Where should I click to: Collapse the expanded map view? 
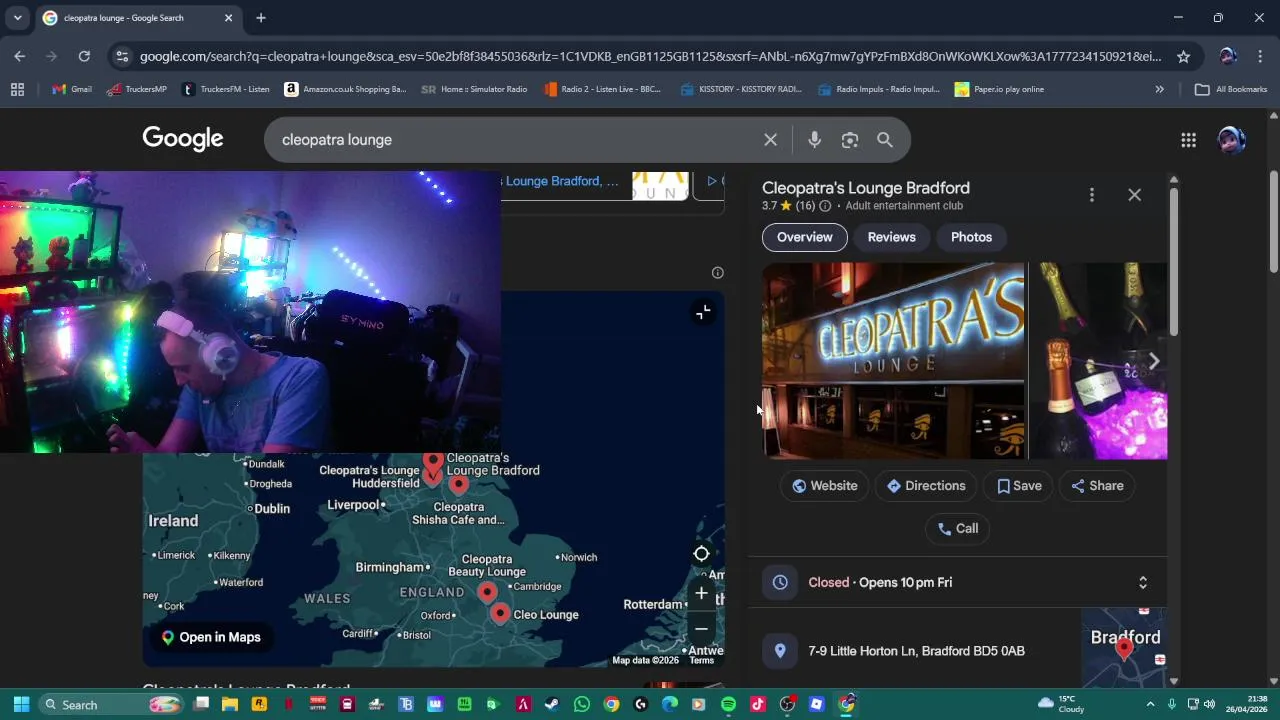pyautogui.click(x=703, y=312)
